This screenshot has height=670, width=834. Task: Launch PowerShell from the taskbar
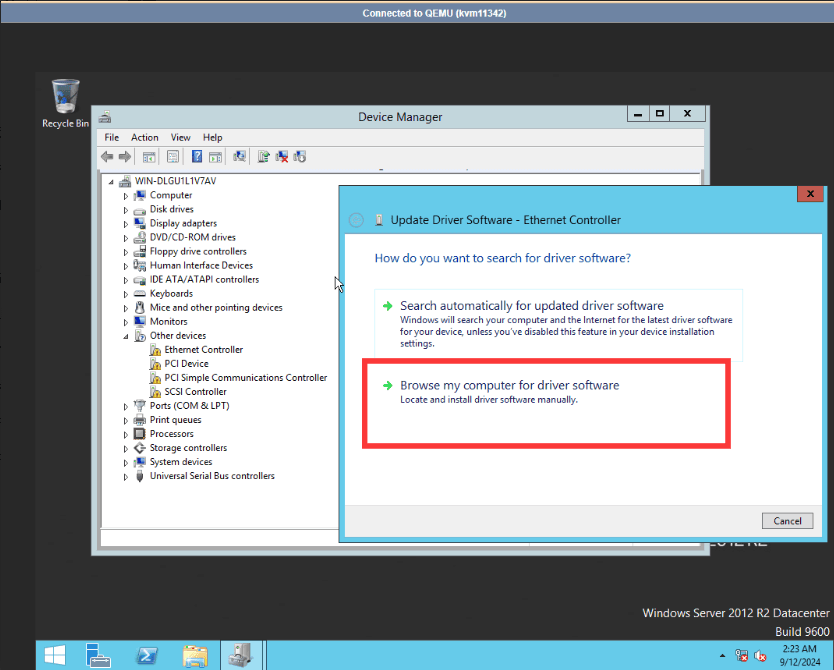[147, 655]
